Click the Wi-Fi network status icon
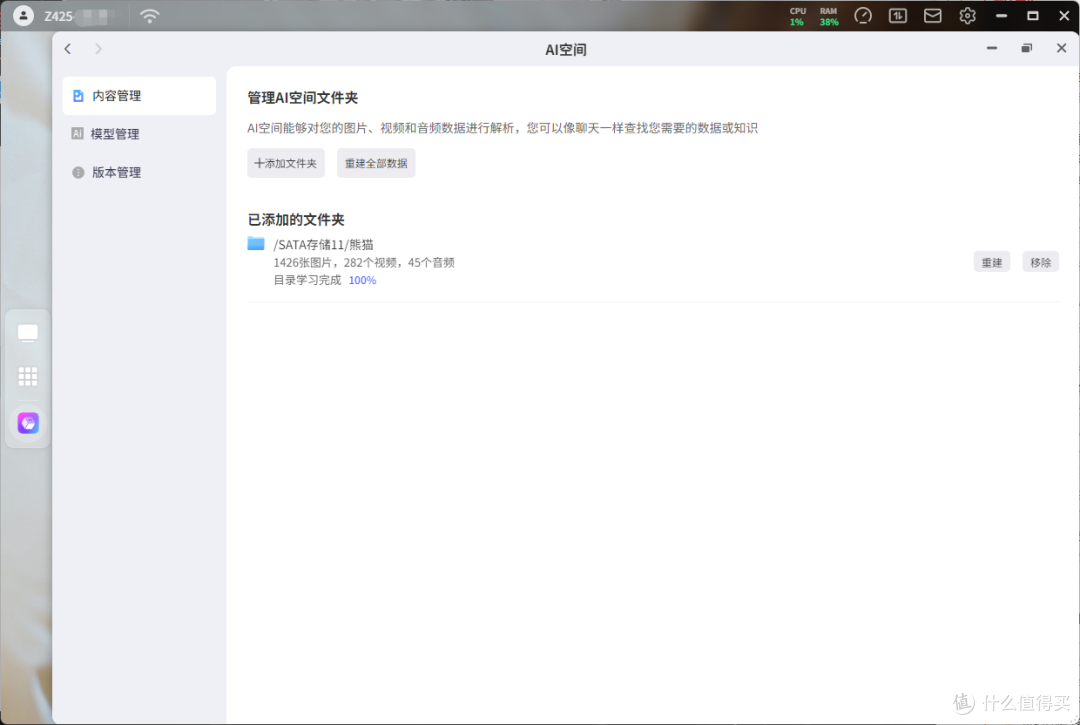Image resolution: width=1080 pixels, height=725 pixels. click(149, 16)
